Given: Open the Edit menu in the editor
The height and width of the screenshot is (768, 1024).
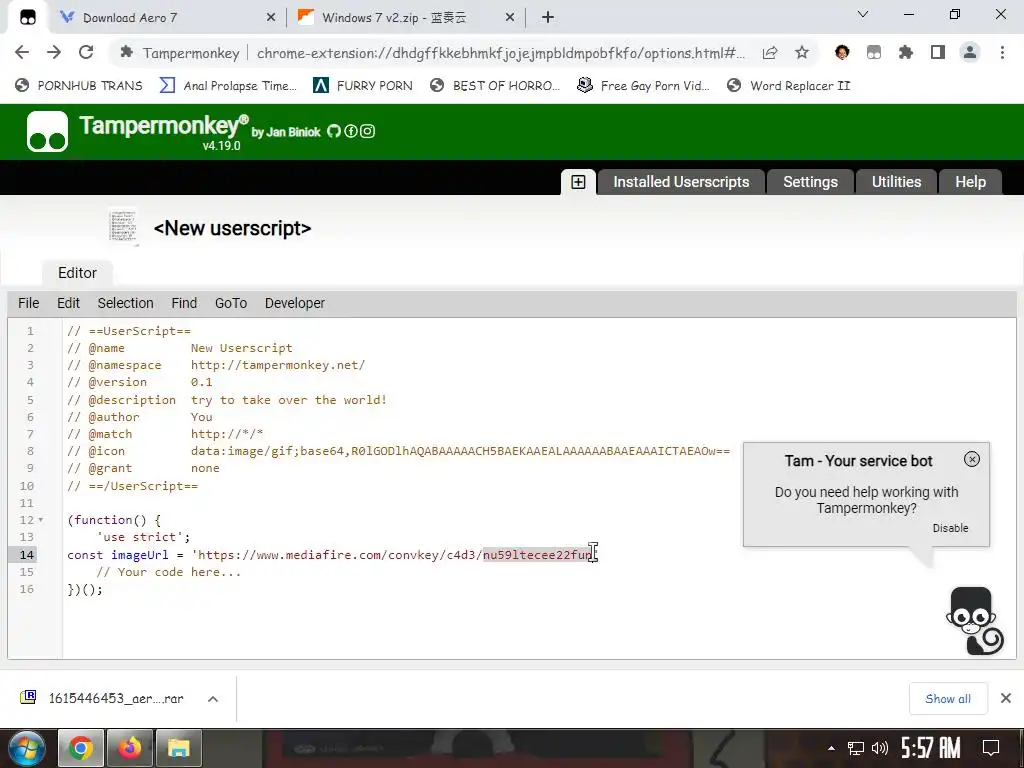Looking at the screenshot, I should [x=69, y=304].
